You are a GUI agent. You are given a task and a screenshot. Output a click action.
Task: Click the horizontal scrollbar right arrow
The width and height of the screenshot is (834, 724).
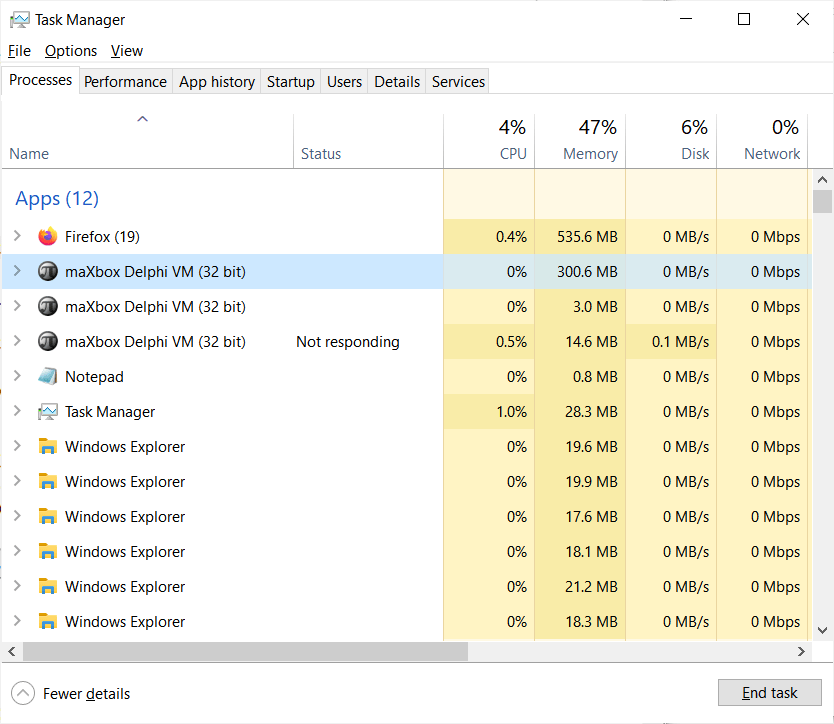(801, 652)
